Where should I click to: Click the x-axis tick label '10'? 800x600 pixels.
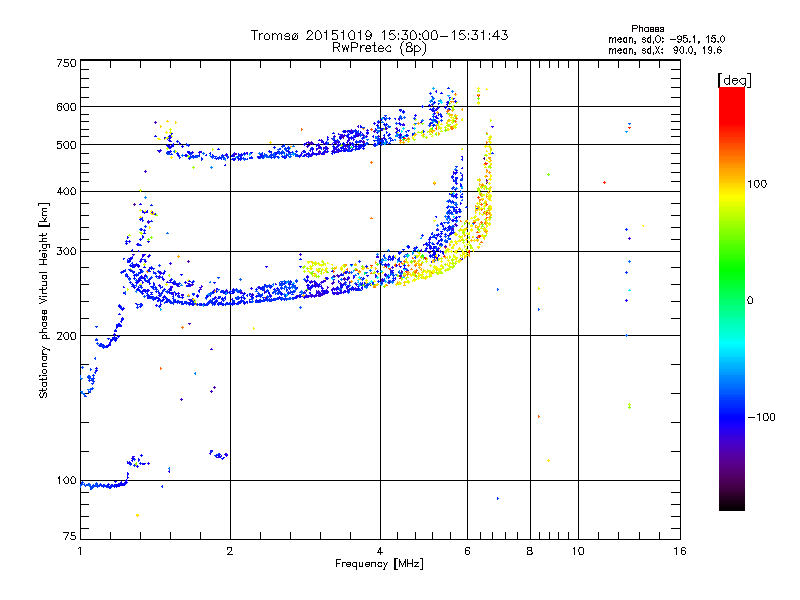tap(578, 551)
